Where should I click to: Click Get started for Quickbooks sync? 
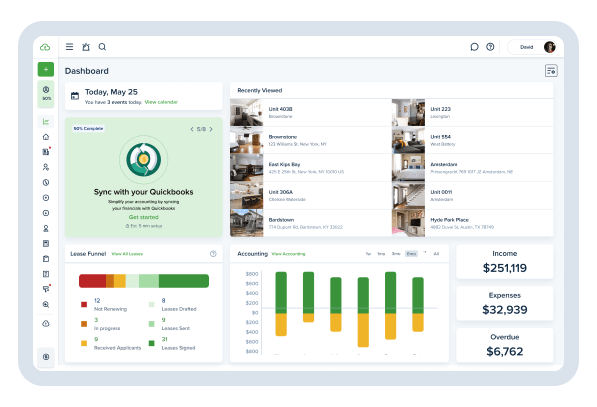click(x=144, y=217)
